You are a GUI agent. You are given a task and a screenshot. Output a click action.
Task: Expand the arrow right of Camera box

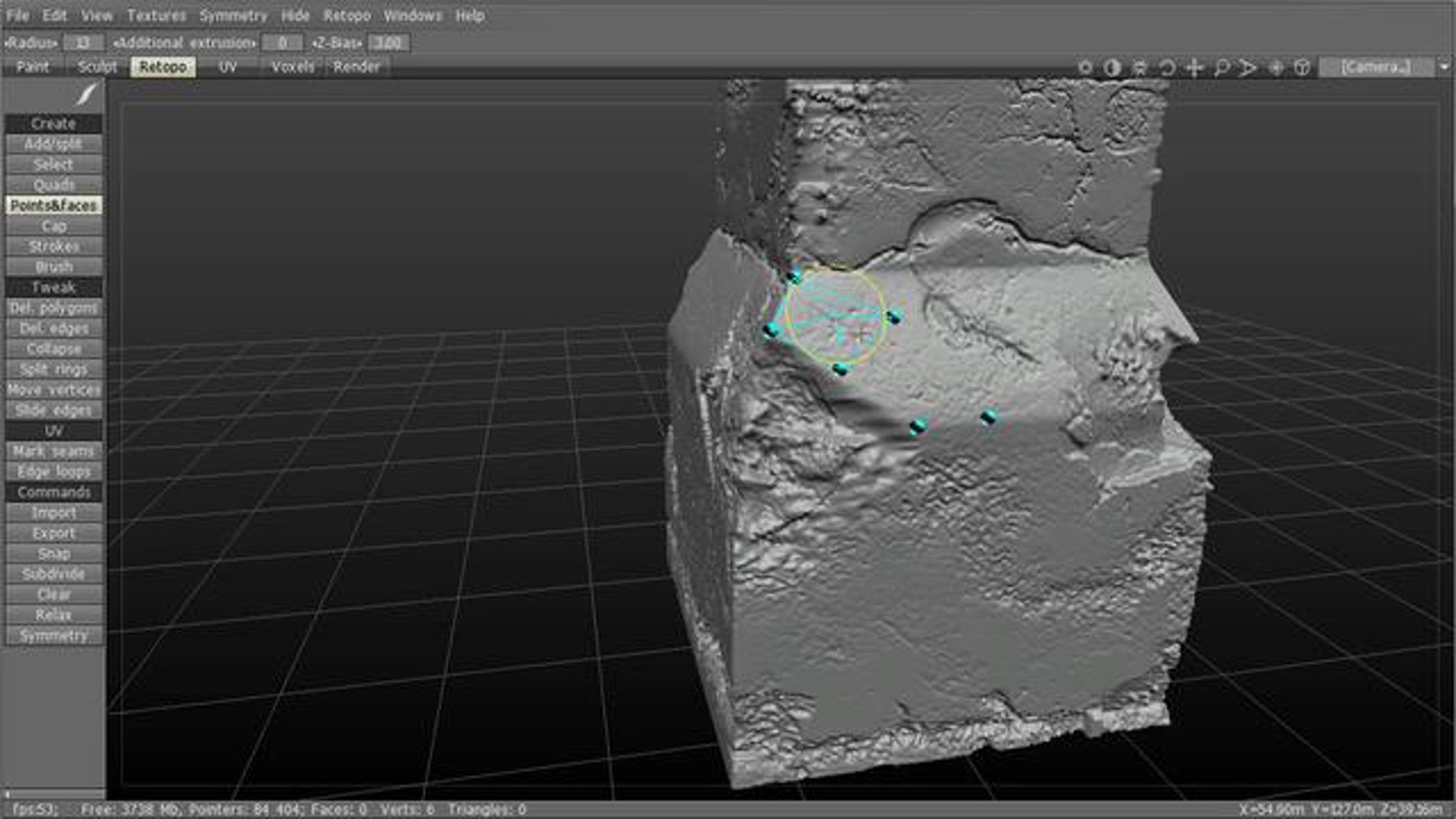[1444, 67]
